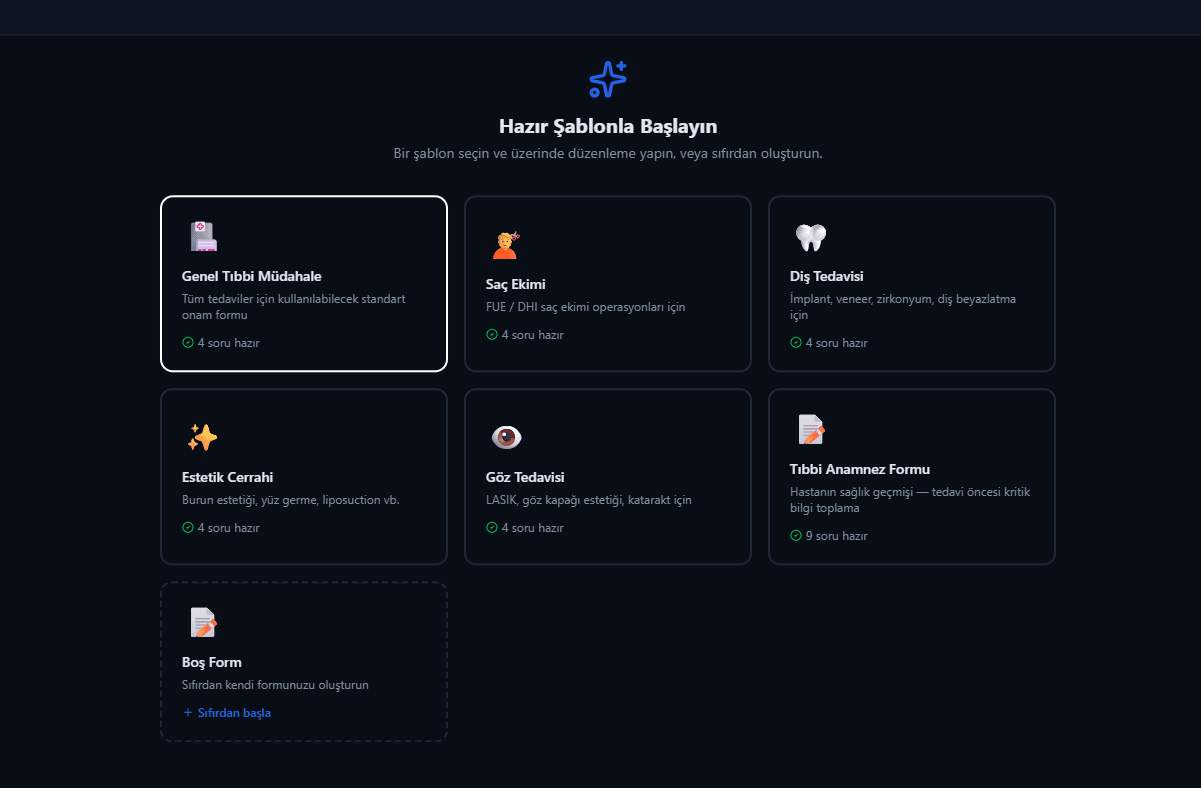
Task: Select the eye icon for Göz Tedavisi
Action: pyautogui.click(x=506, y=437)
